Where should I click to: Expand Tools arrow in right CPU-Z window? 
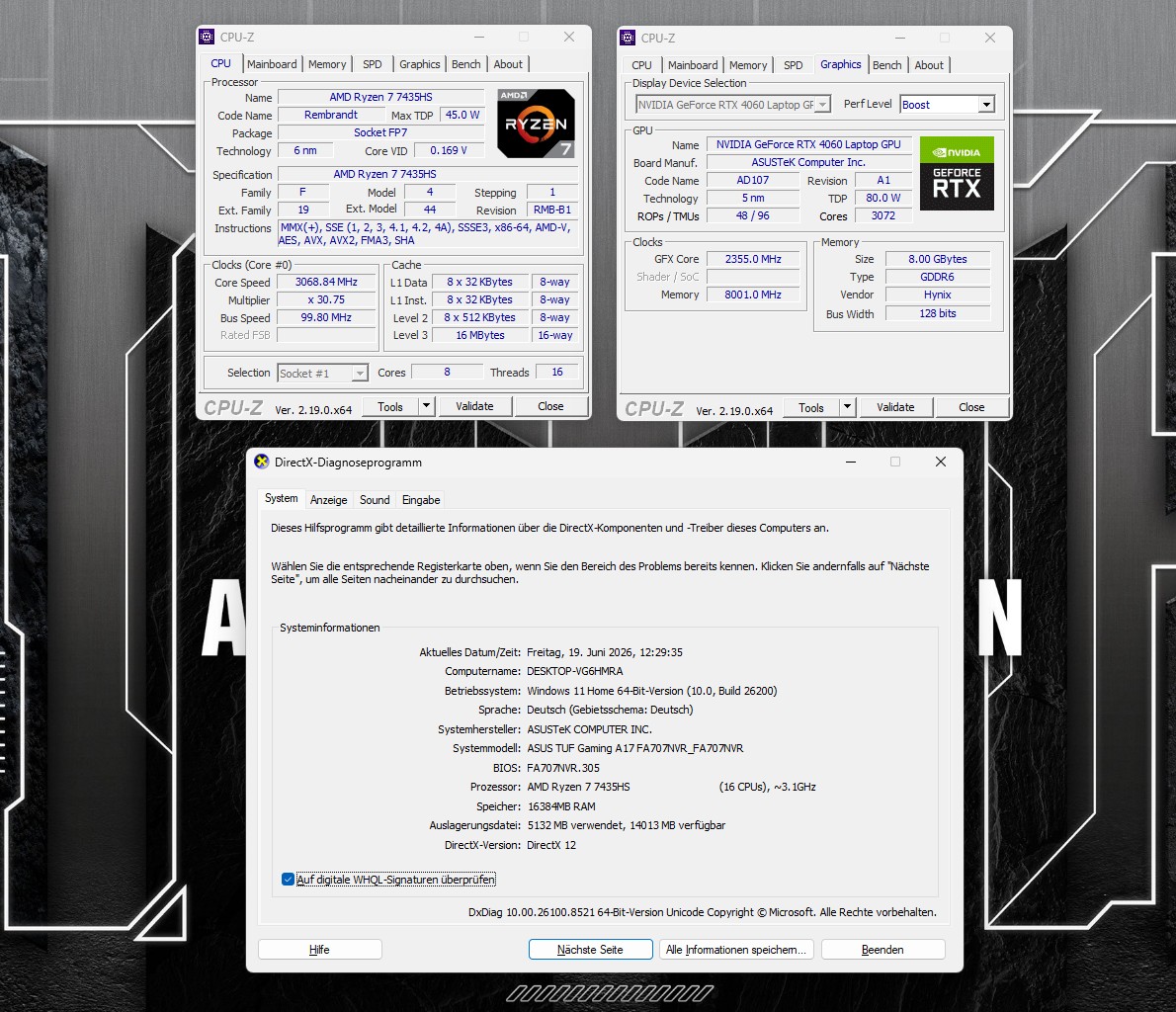point(847,407)
